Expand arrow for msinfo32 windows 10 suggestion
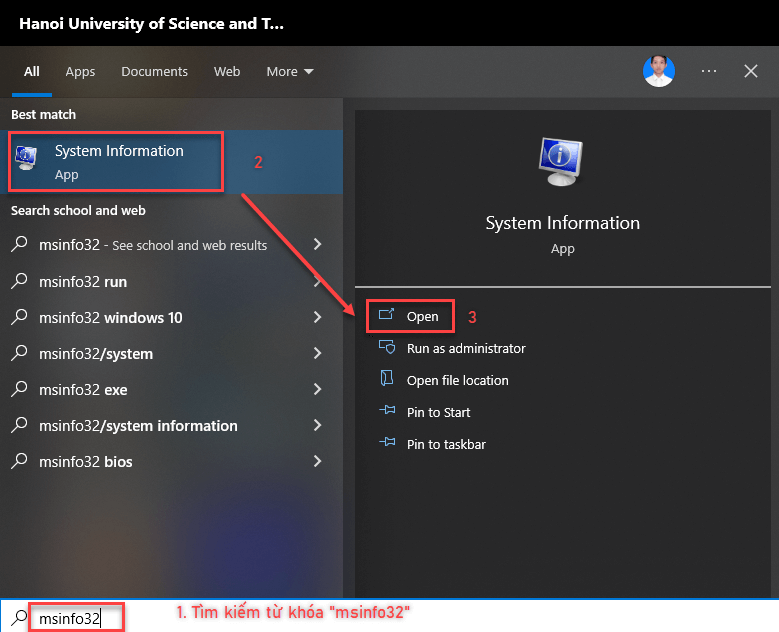 pyautogui.click(x=317, y=317)
